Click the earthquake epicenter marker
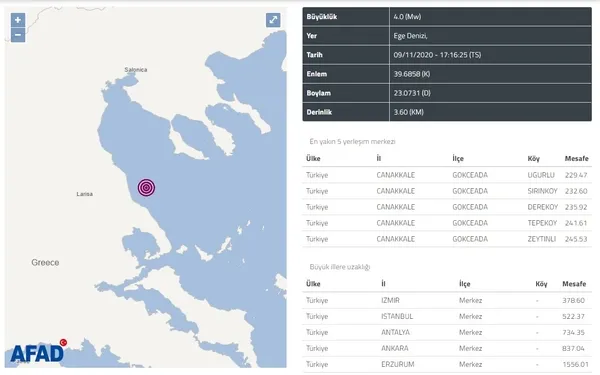600x375 pixels. pos(146,188)
